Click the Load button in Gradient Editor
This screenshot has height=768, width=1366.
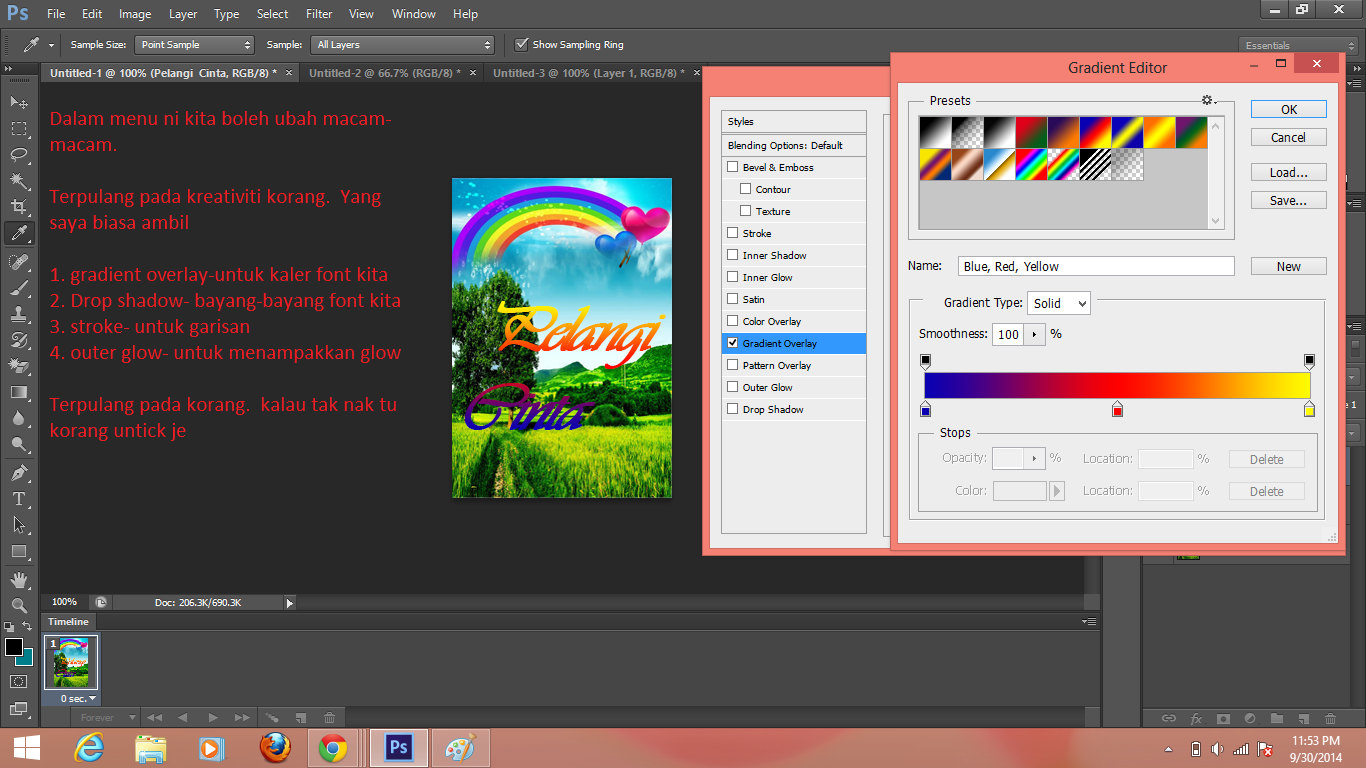click(1288, 171)
